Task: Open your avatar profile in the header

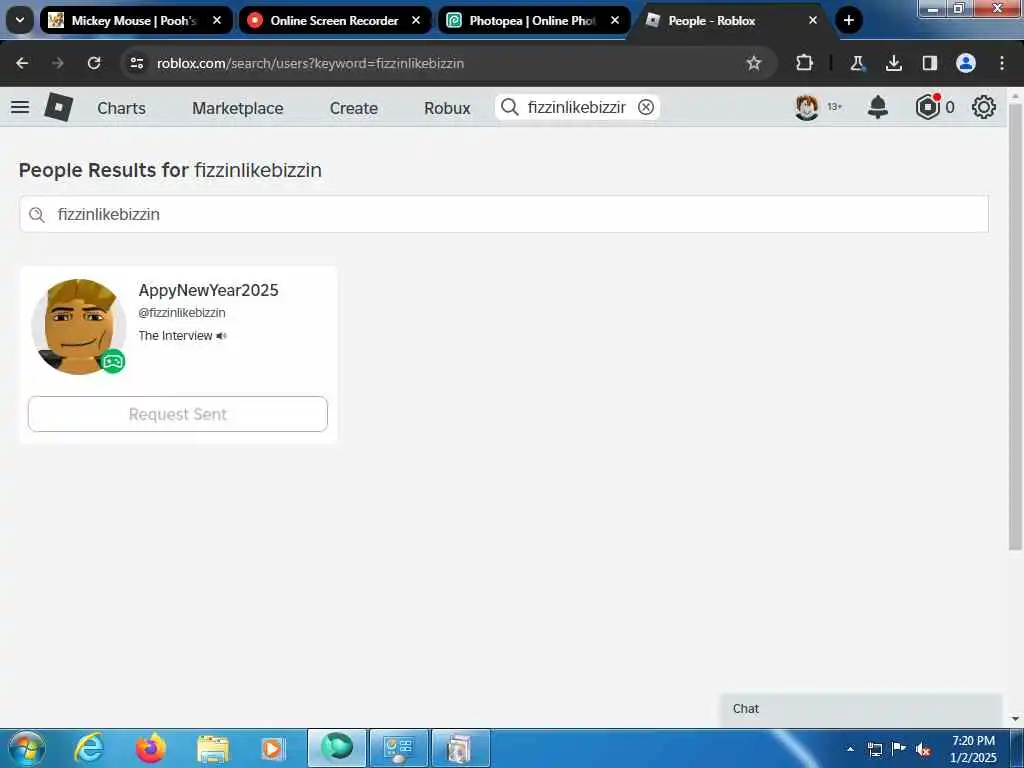Action: coord(807,107)
